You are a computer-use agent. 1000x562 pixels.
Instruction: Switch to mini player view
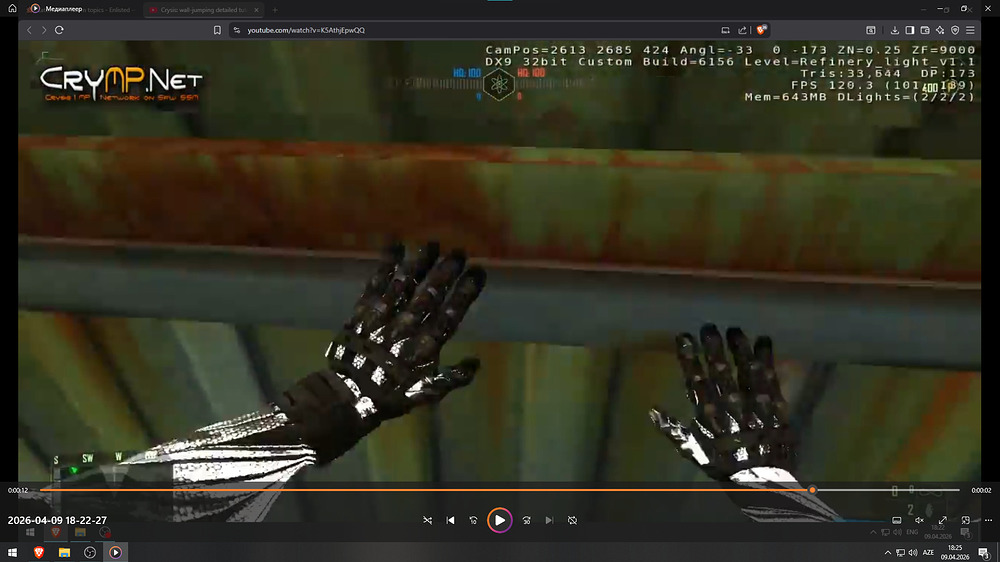click(965, 520)
